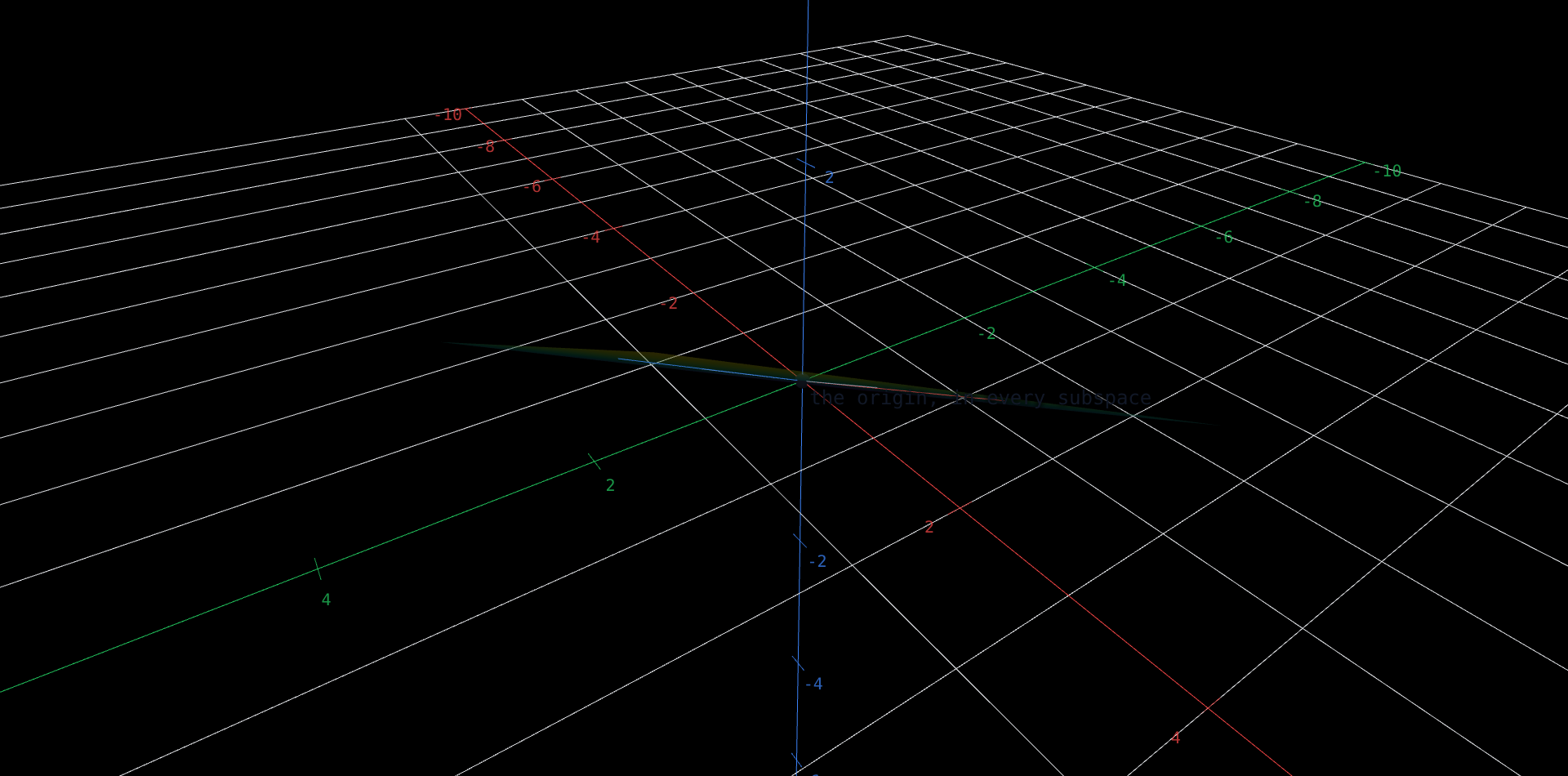Select the red axis label "-10"
The image size is (1568, 776).
(x=448, y=115)
